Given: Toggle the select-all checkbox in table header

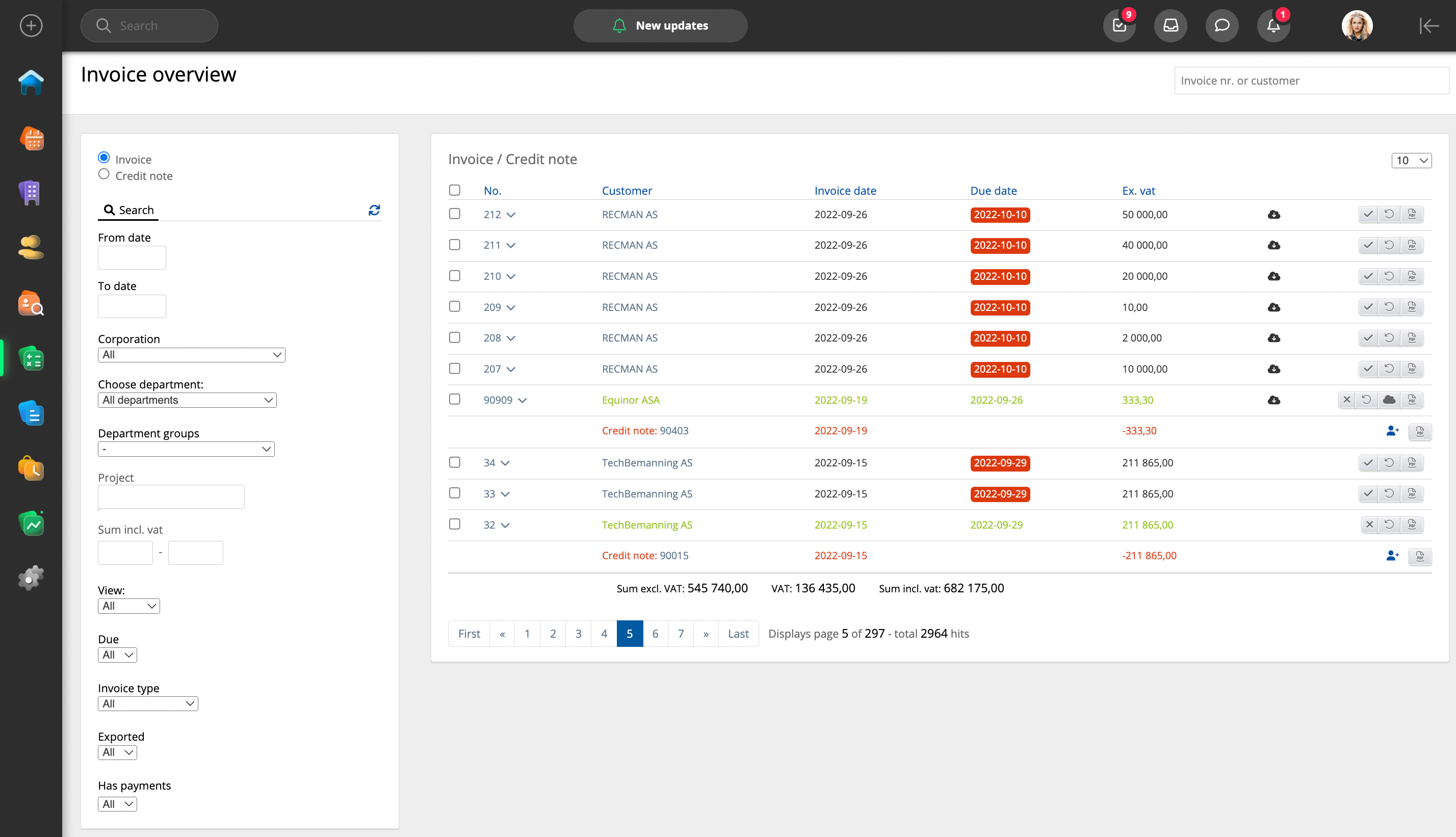Looking at the screenshot, I should pyautogui.click(x=455, y=190).
